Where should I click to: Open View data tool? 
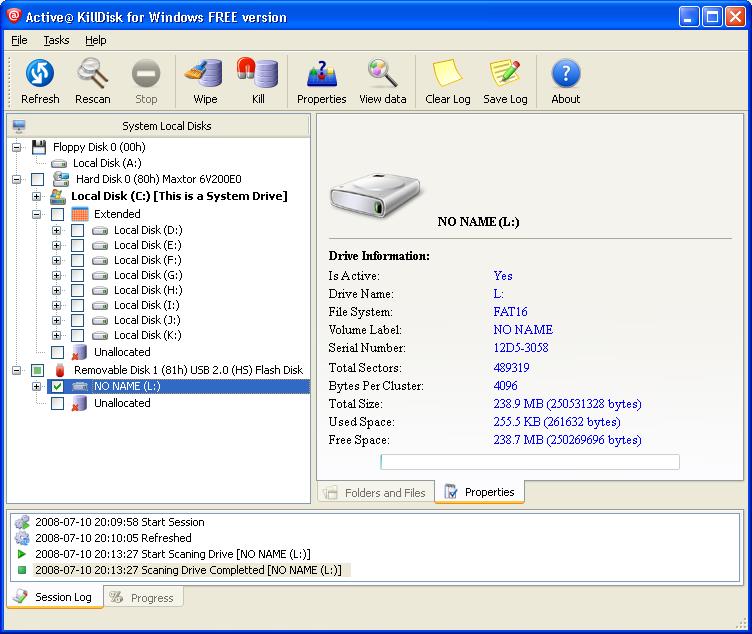[x=382, y=73]
